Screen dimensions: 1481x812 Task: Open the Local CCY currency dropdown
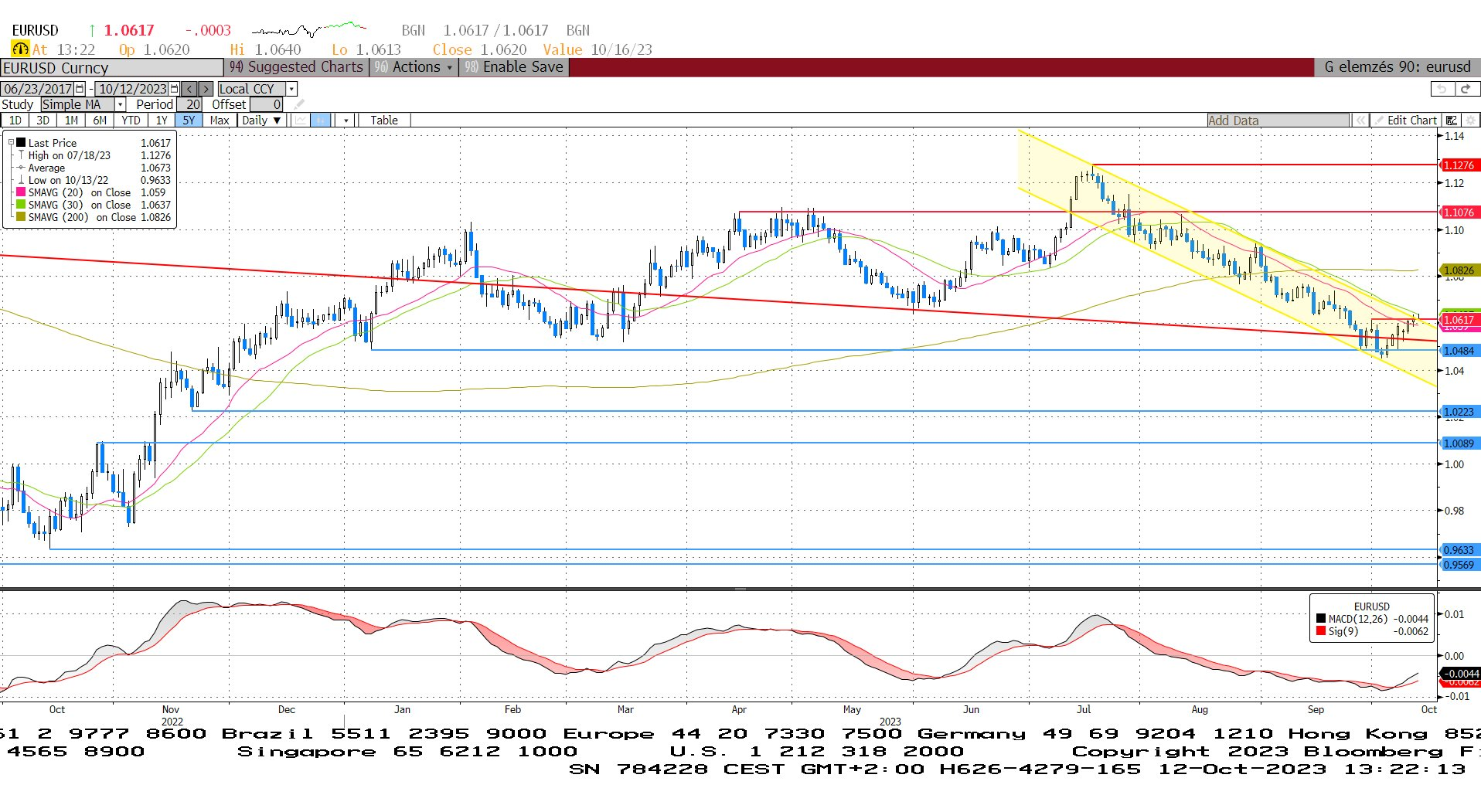pos(257,89)
